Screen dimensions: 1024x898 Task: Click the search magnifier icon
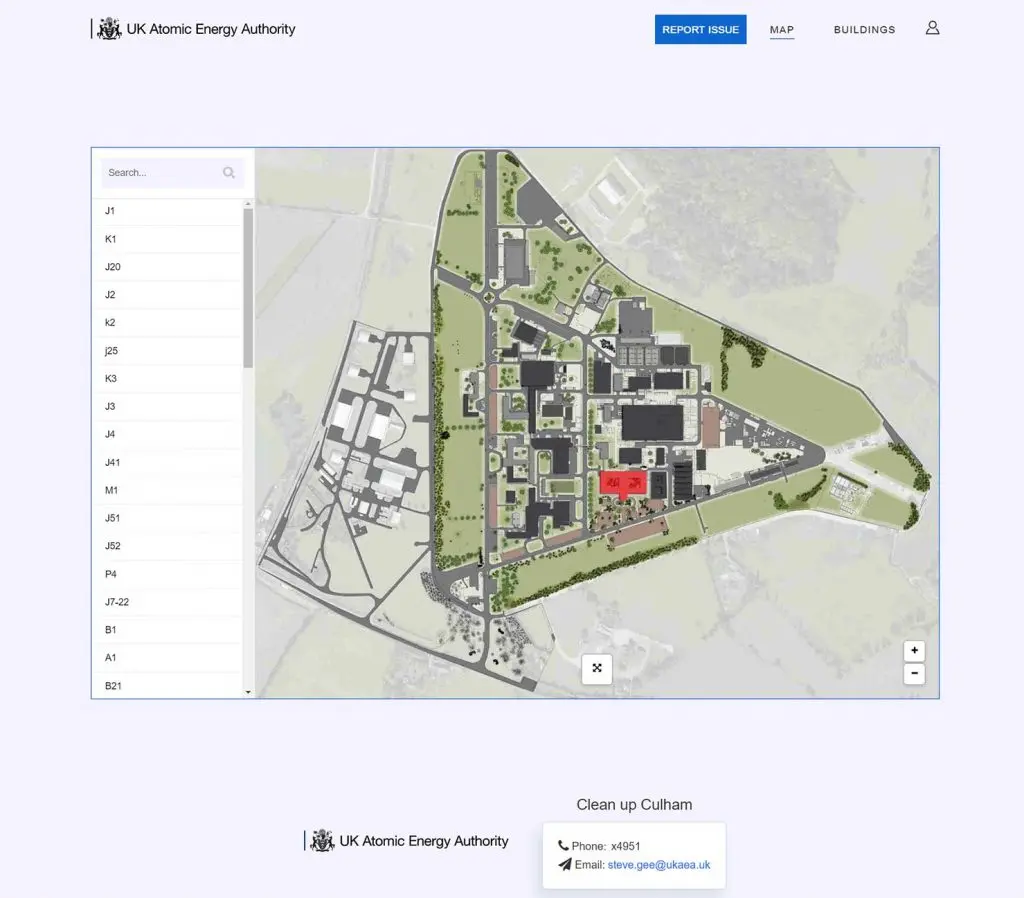(x=229, y=173)
